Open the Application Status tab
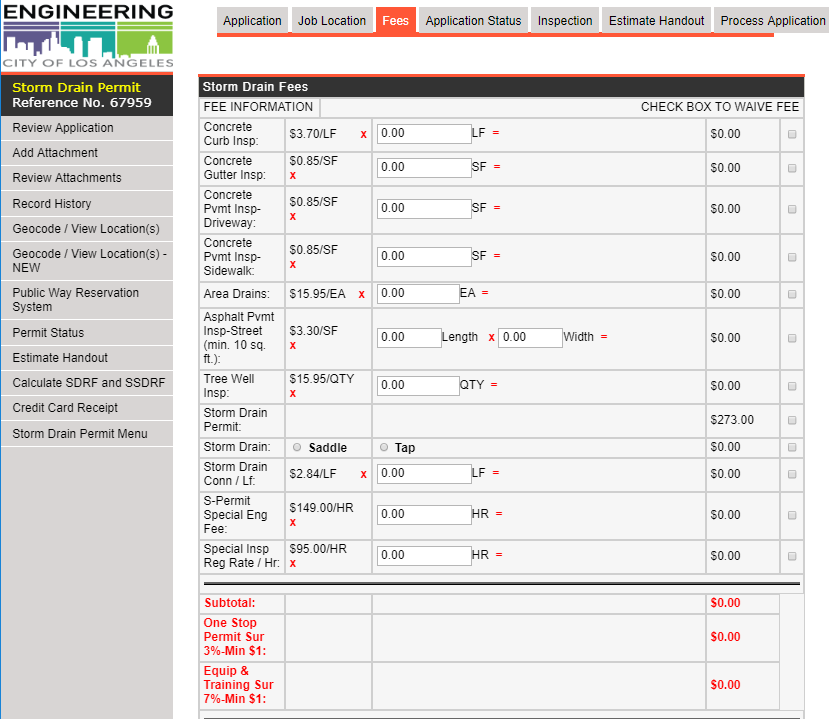Viewport: 829px width, 719px height. click(473, 21)
